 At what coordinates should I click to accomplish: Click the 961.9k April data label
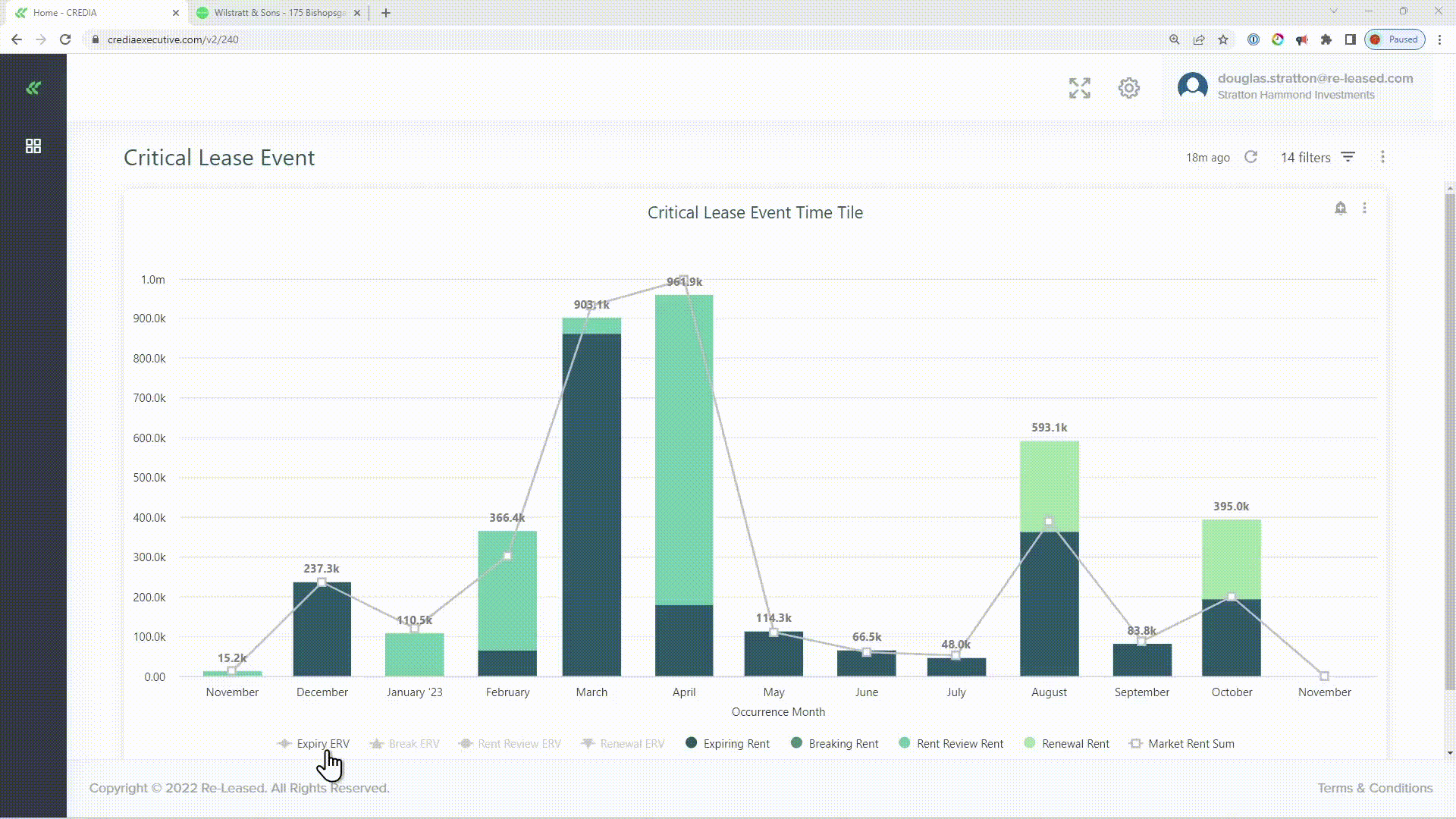684,281
